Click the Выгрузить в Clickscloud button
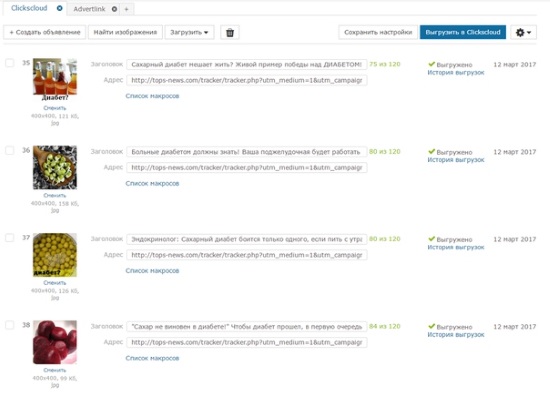Viewport: 550px width, 398px height. [x=463, y=32]
